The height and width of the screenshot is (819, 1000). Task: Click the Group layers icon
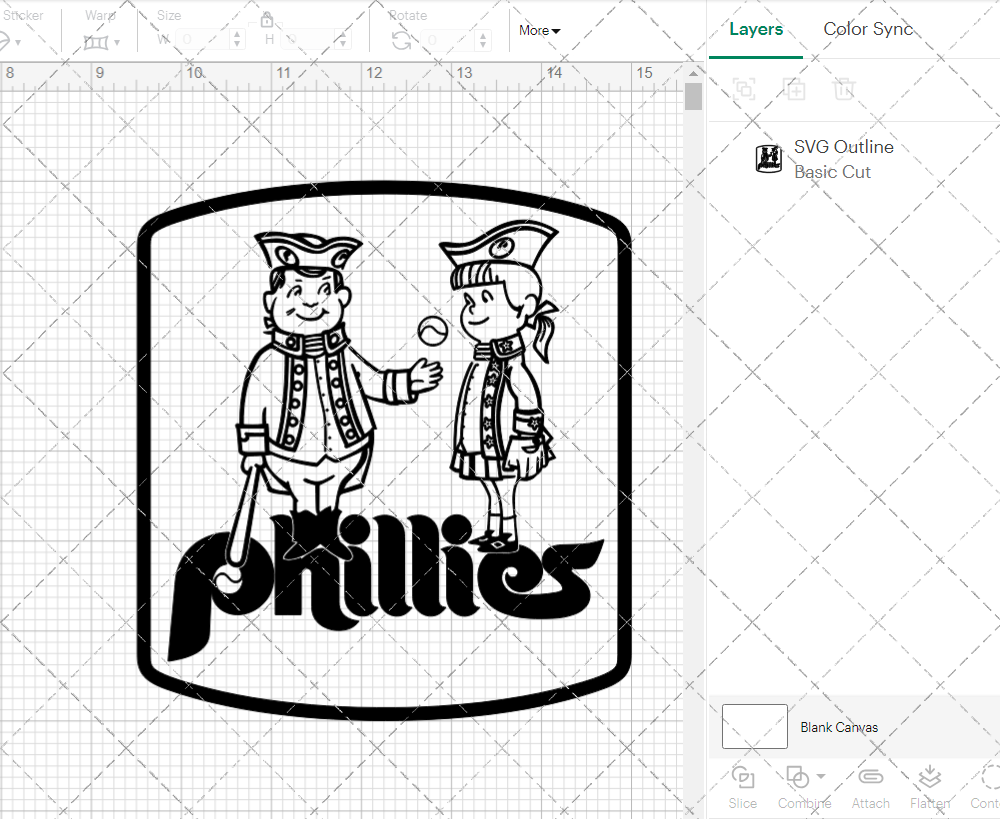[744, 89]
